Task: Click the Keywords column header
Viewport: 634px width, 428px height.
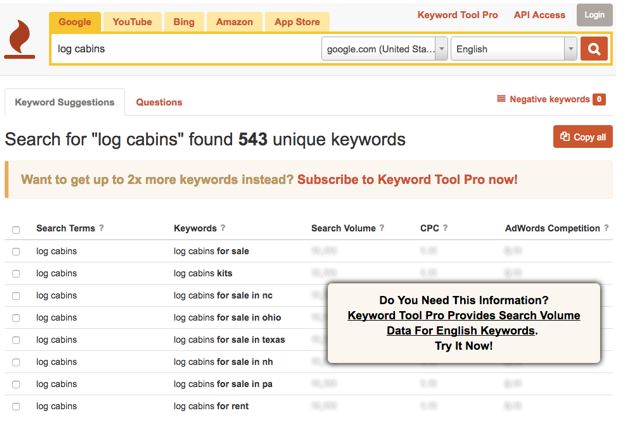Action: (195, 228)
